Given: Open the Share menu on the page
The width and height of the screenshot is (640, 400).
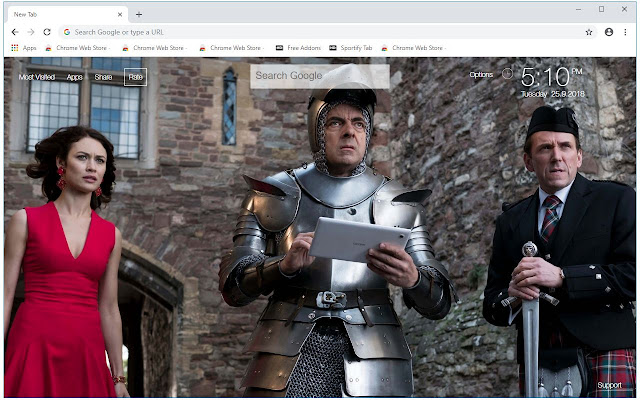Looking at the screenshot, I should (103, 77).
